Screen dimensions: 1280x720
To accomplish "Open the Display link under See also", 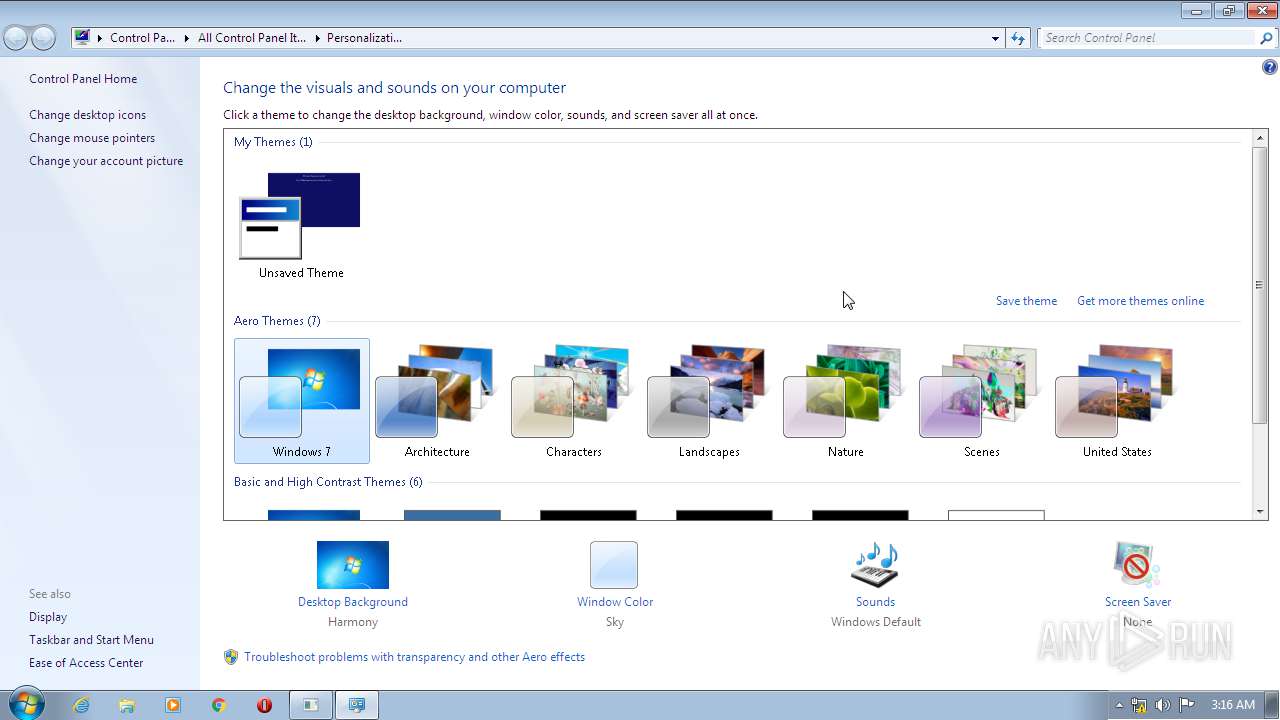I will [48, 617].
